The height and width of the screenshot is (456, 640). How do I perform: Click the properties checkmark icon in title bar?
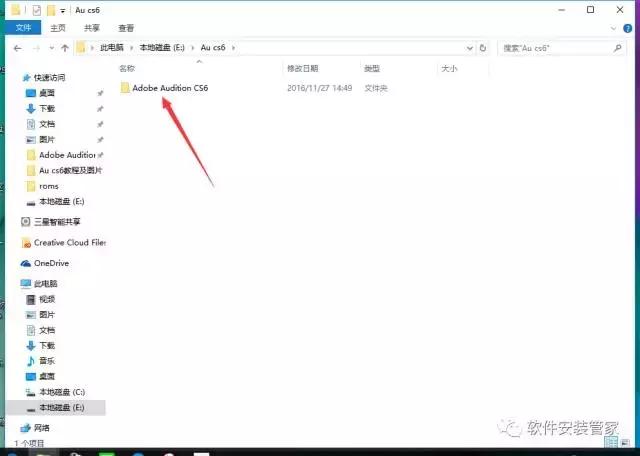(37, 10)
